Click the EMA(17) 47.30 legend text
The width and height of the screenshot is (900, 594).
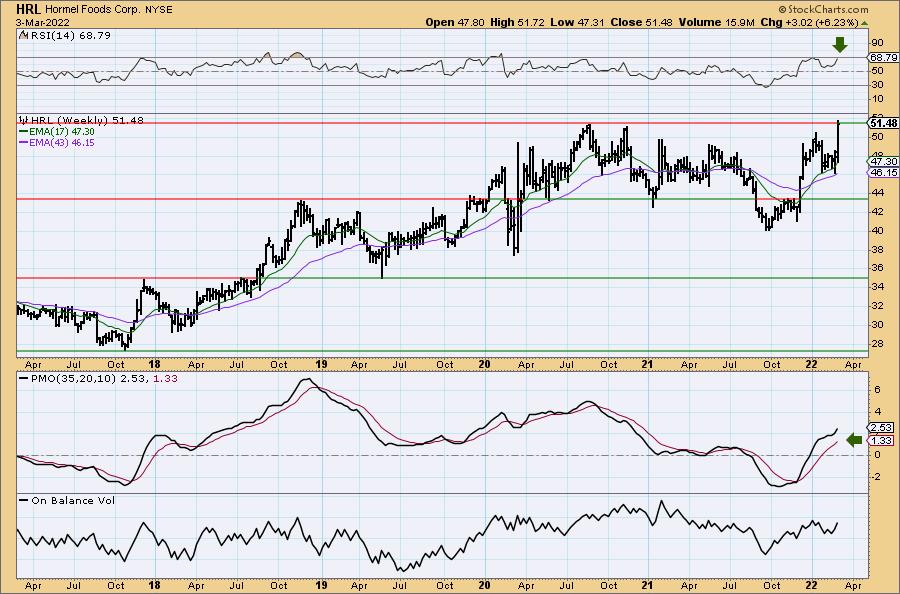click(62, 131)
